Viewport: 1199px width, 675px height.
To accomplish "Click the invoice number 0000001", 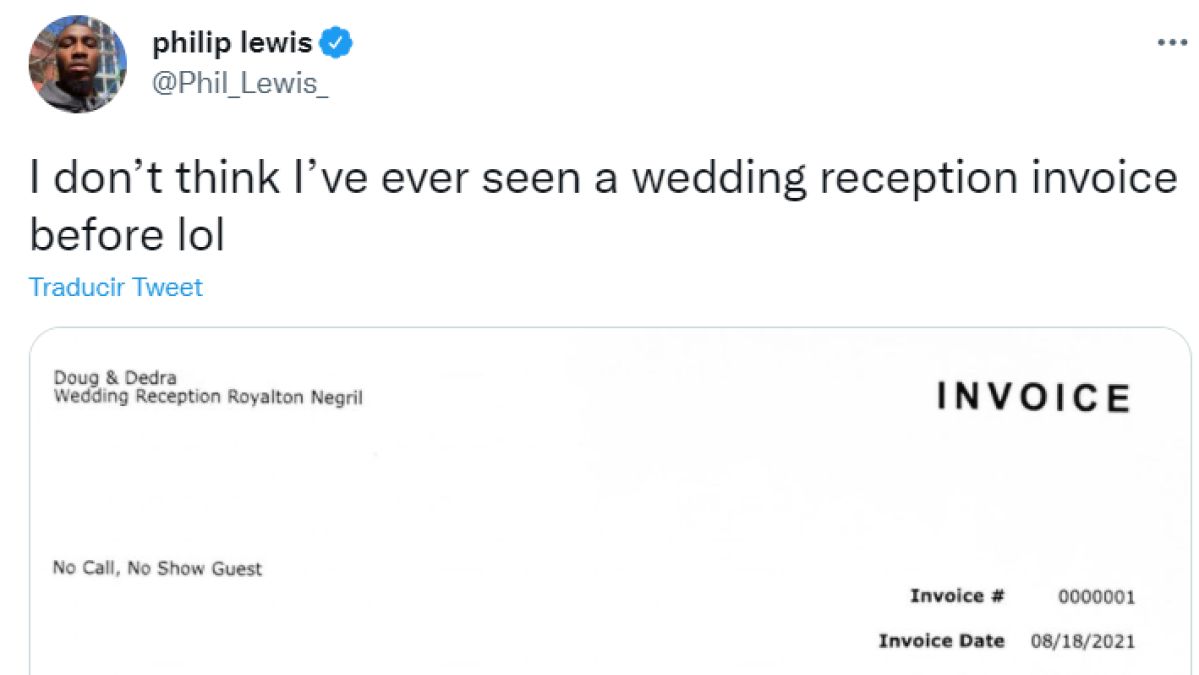I will point(1096,598).
